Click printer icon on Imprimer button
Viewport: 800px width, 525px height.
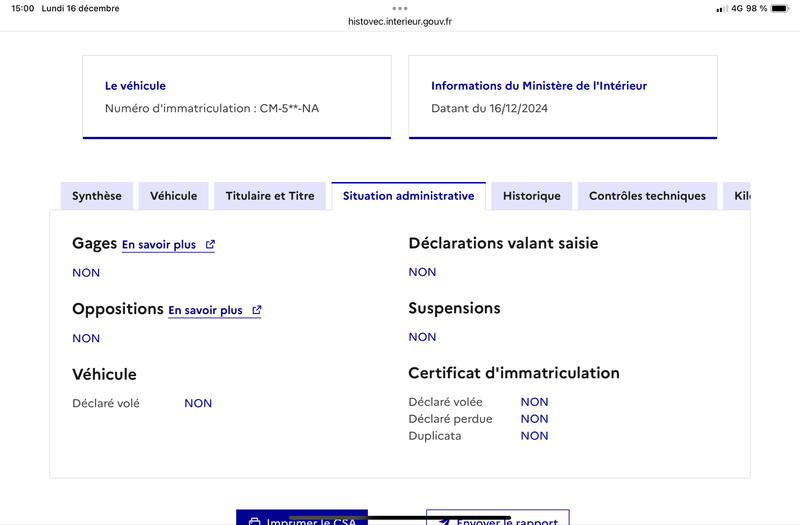click(254, 521)
